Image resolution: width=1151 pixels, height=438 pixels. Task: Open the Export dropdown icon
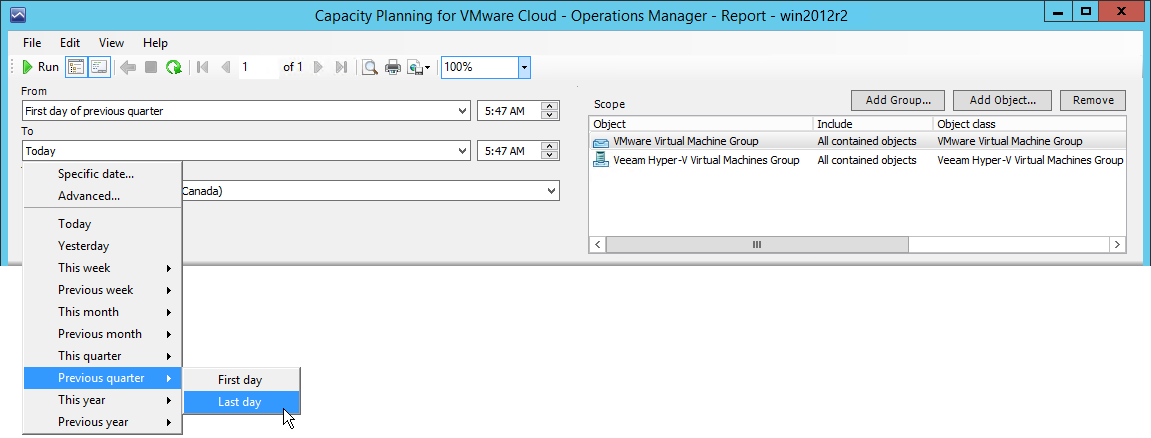pos(419,67)
